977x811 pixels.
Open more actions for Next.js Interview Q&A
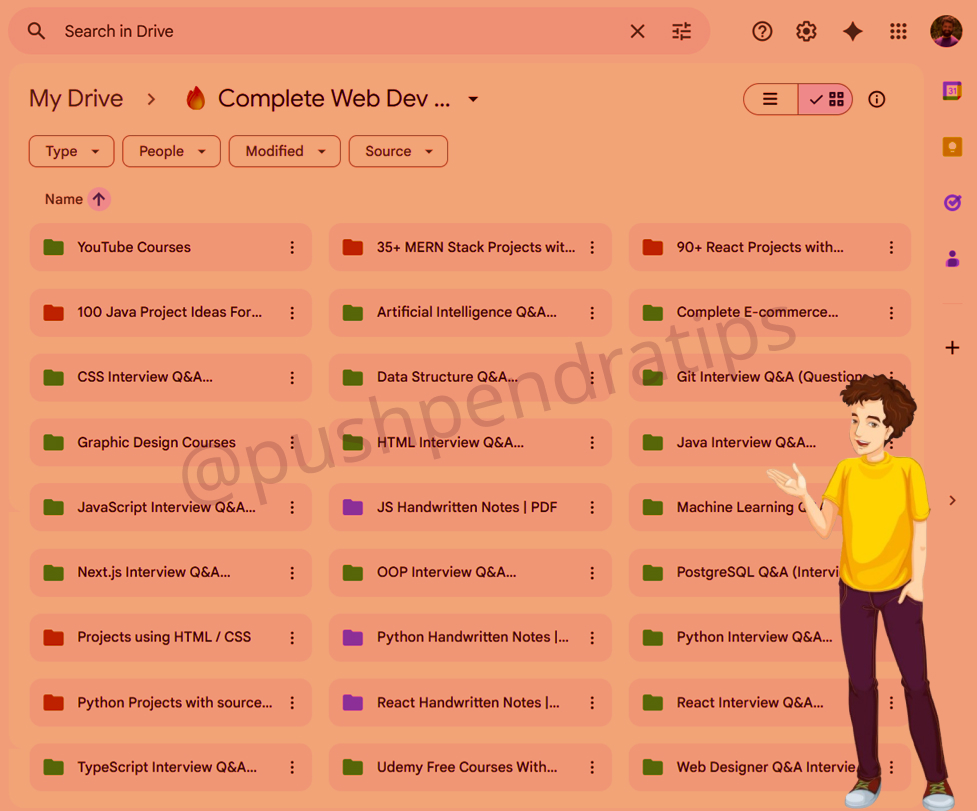pyautogui.click(x=292, y=573)
